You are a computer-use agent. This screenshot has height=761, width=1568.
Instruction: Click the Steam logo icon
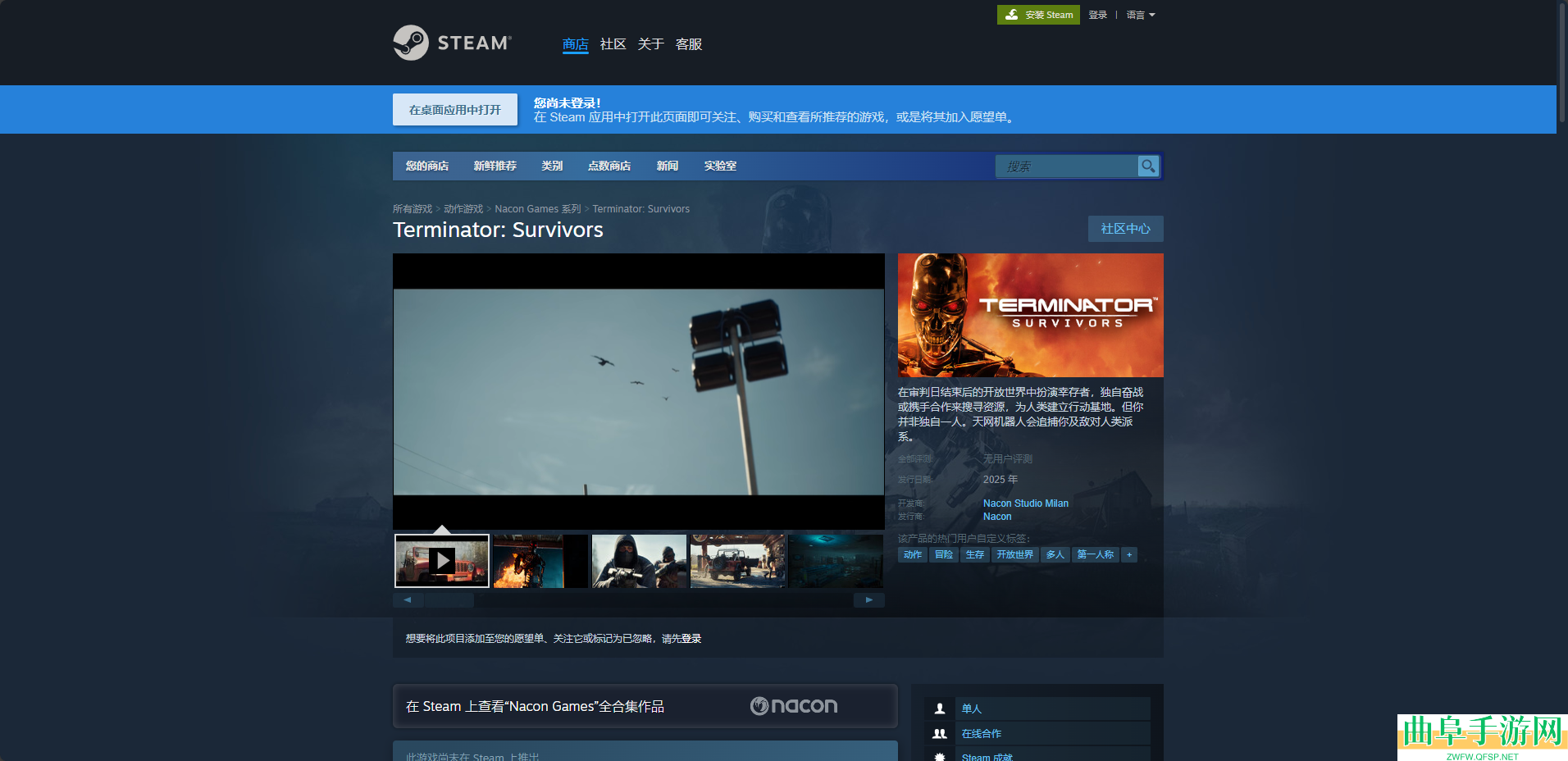411,43
